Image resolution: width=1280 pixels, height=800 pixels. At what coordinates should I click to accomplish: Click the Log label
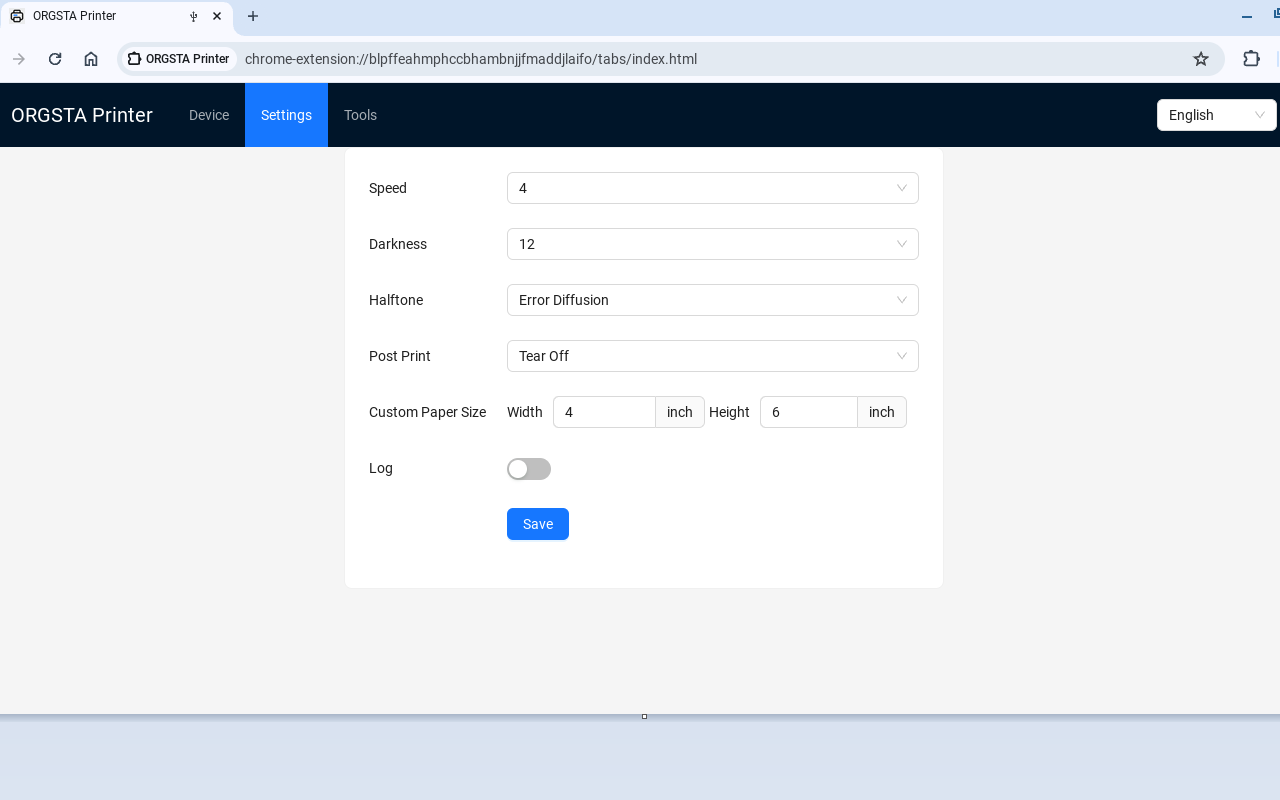point(381,468)
